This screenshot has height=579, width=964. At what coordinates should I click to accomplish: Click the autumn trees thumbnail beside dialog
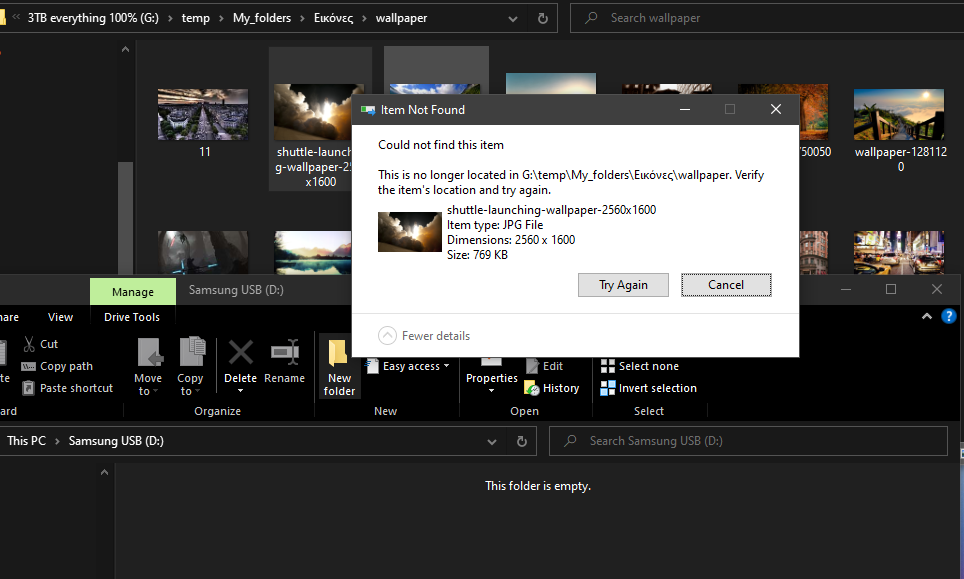click(x=813, y=114)
